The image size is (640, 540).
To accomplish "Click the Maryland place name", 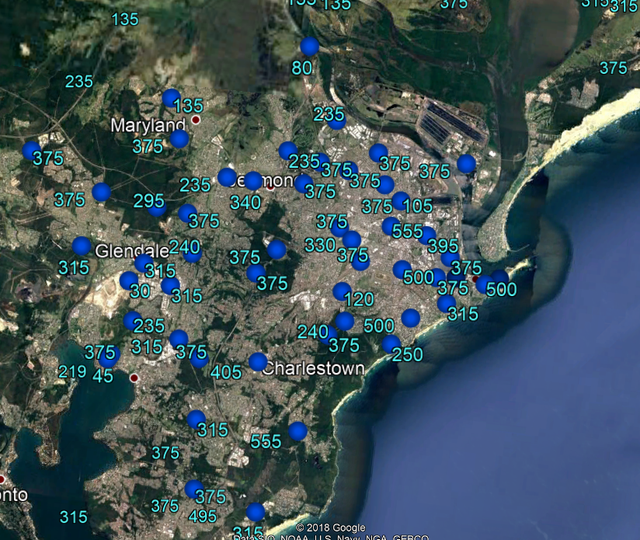I will (x=148, y=125).
